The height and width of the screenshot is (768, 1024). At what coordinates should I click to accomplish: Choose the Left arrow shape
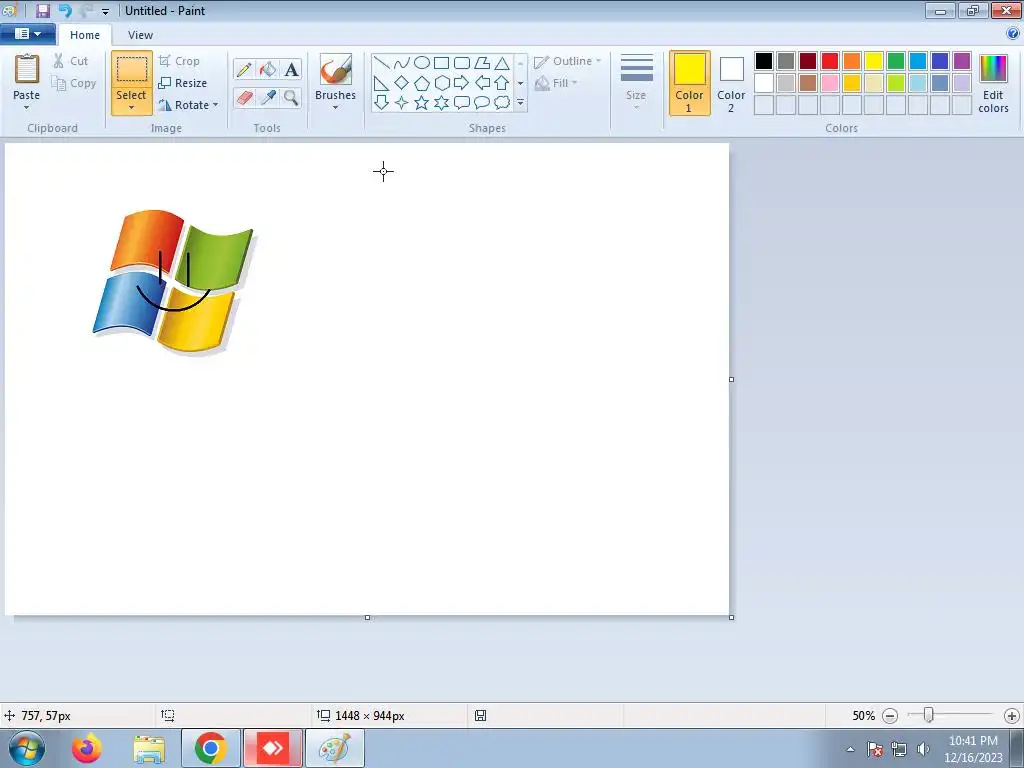(482, 83)
